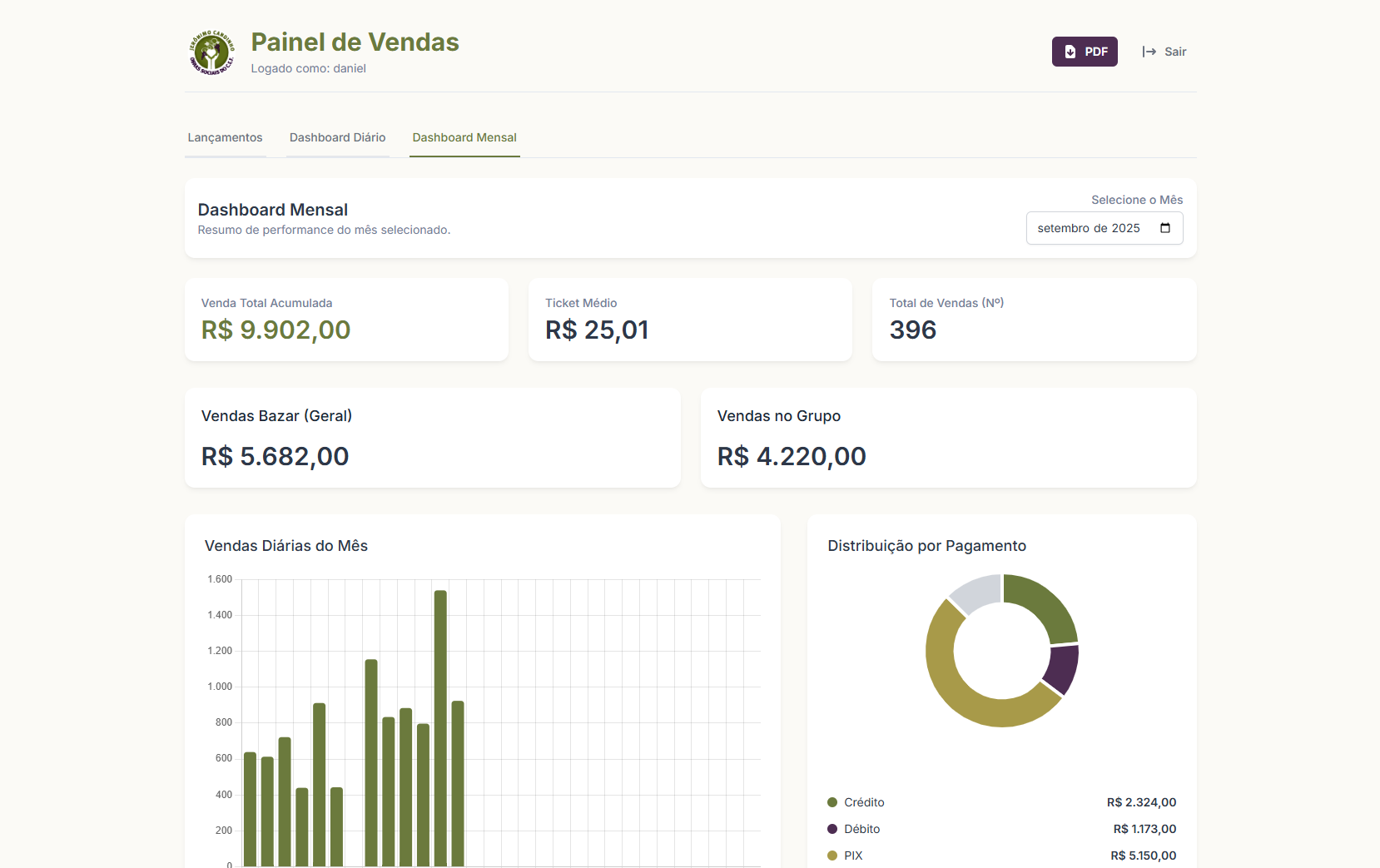The image size is (1380, 868).
Task: Toggle the Débito legend entry
Action: point(861,829)
